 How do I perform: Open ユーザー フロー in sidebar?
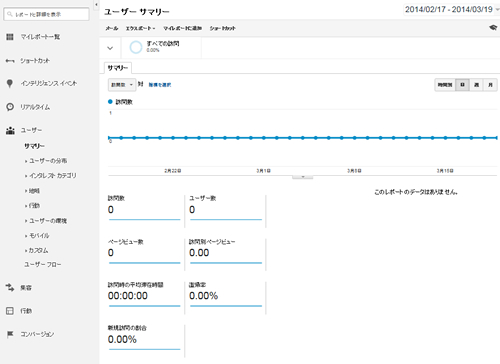(x=43, y=264)
